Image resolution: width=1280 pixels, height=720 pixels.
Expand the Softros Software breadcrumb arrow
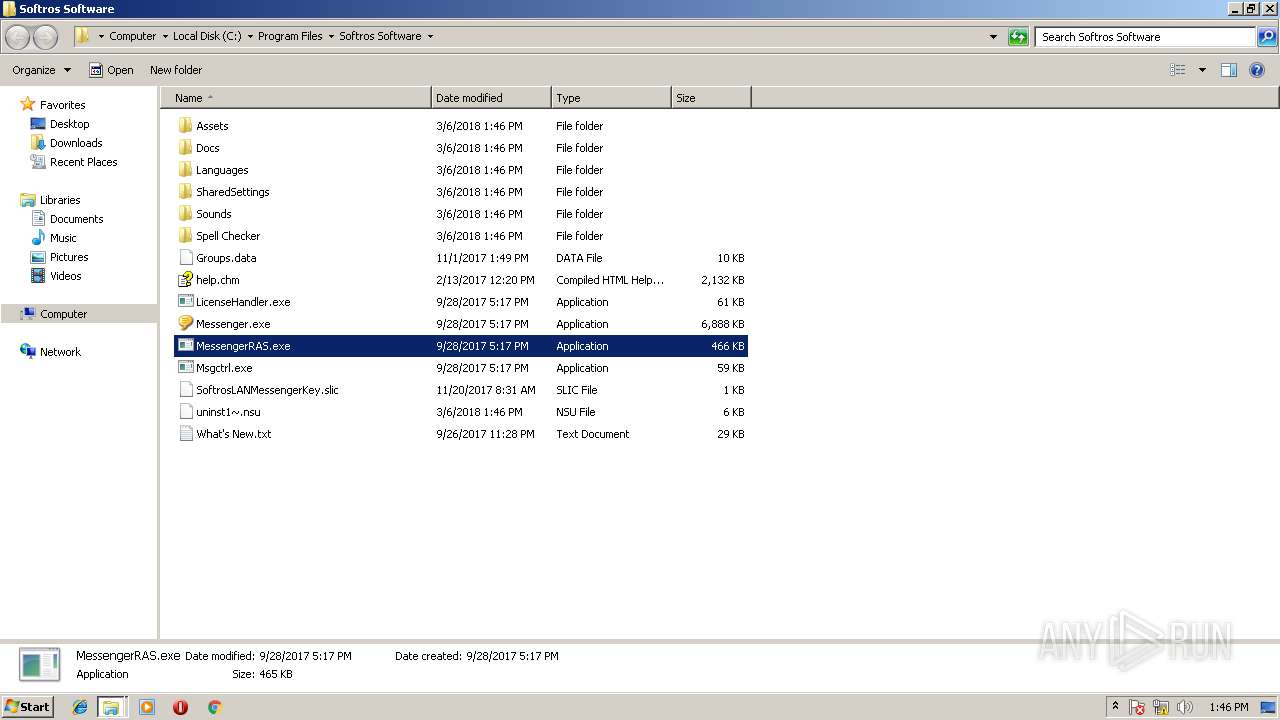click(430, 37)
